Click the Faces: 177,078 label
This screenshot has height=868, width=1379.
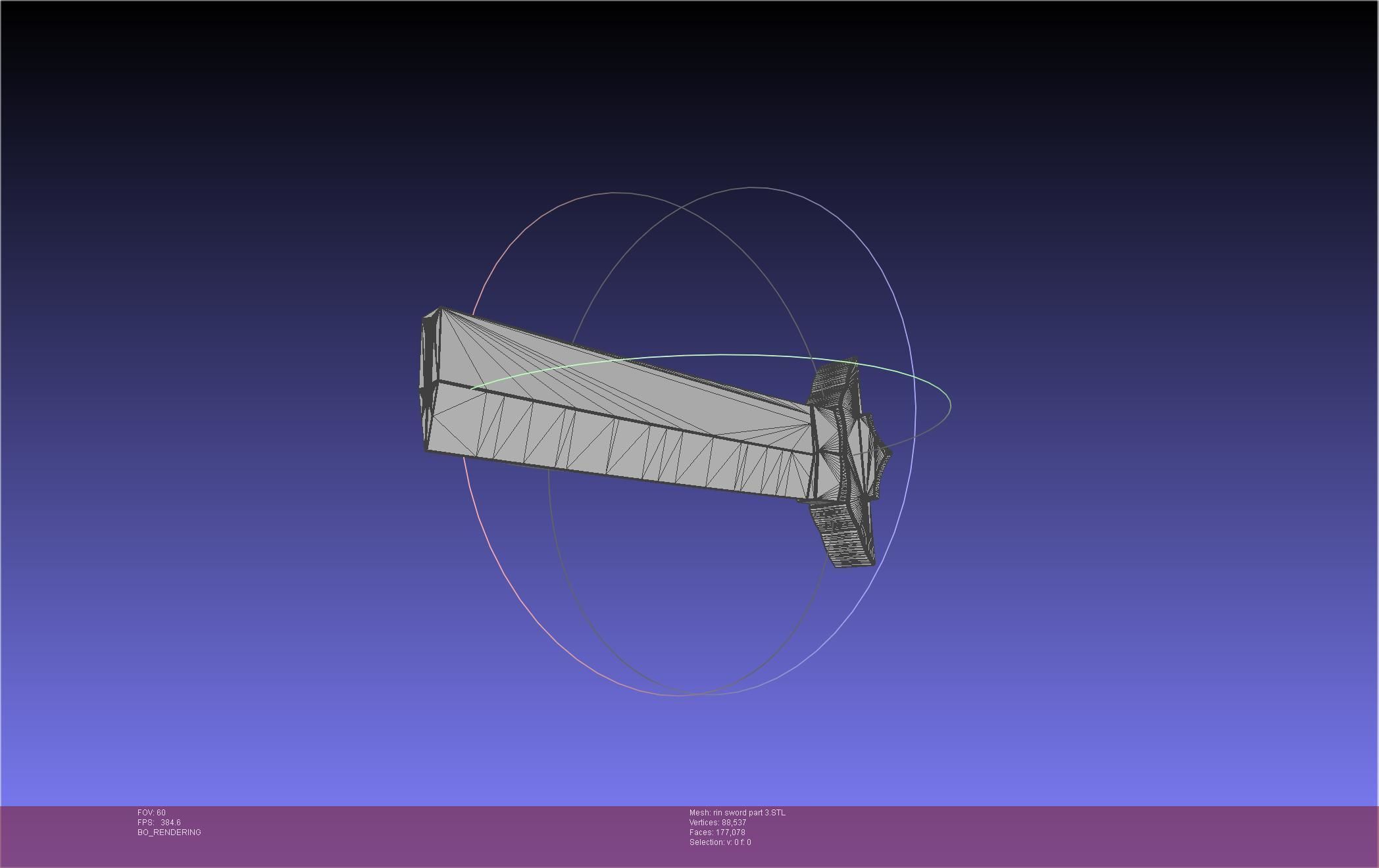pyautogui.click(x=716, y=832)
